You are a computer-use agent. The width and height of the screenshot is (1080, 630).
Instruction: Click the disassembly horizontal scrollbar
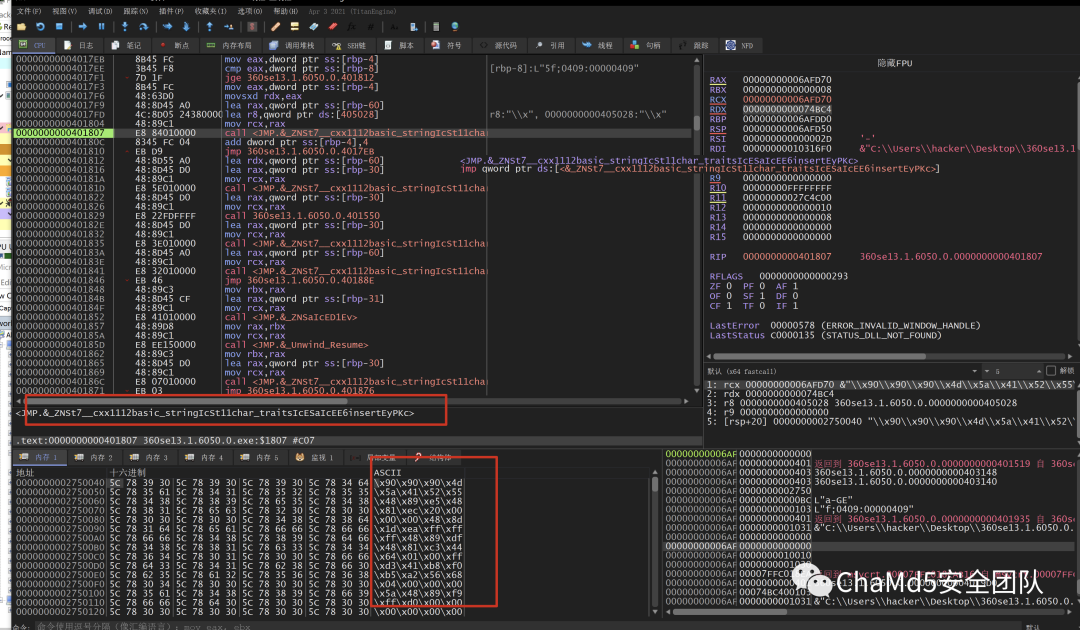(x=351, y=401)
